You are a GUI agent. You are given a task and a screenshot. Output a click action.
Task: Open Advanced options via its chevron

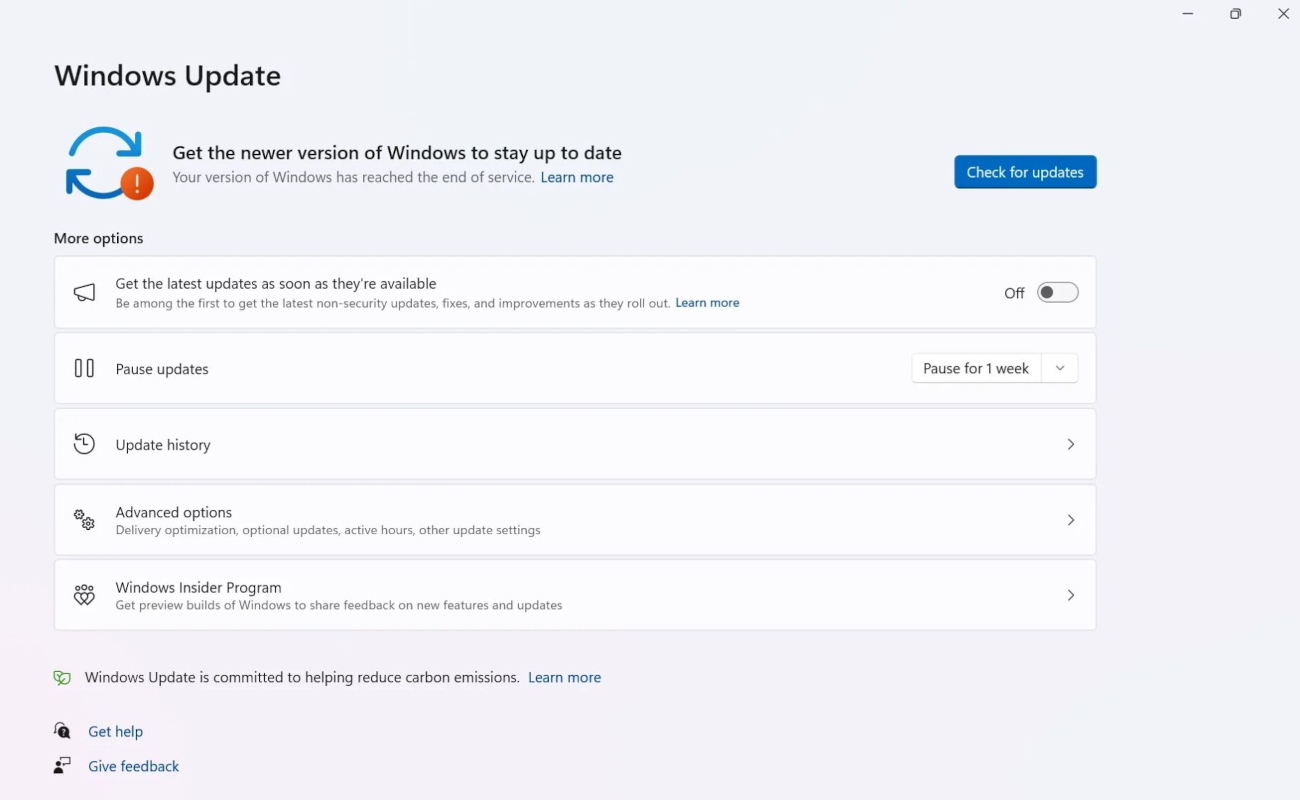click(x=1070, y=520)
